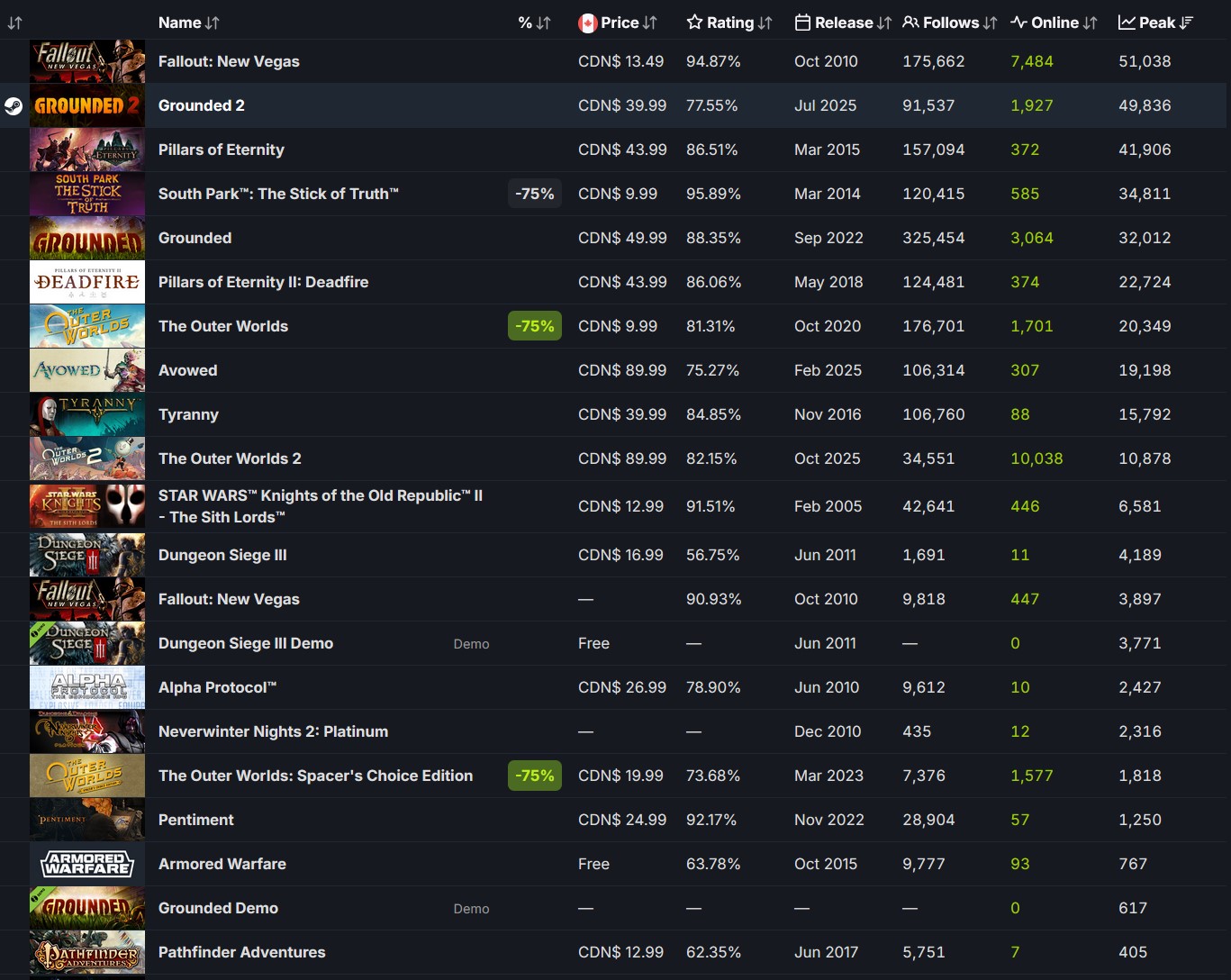Click the Online pulse icon header

(1053, 23)
